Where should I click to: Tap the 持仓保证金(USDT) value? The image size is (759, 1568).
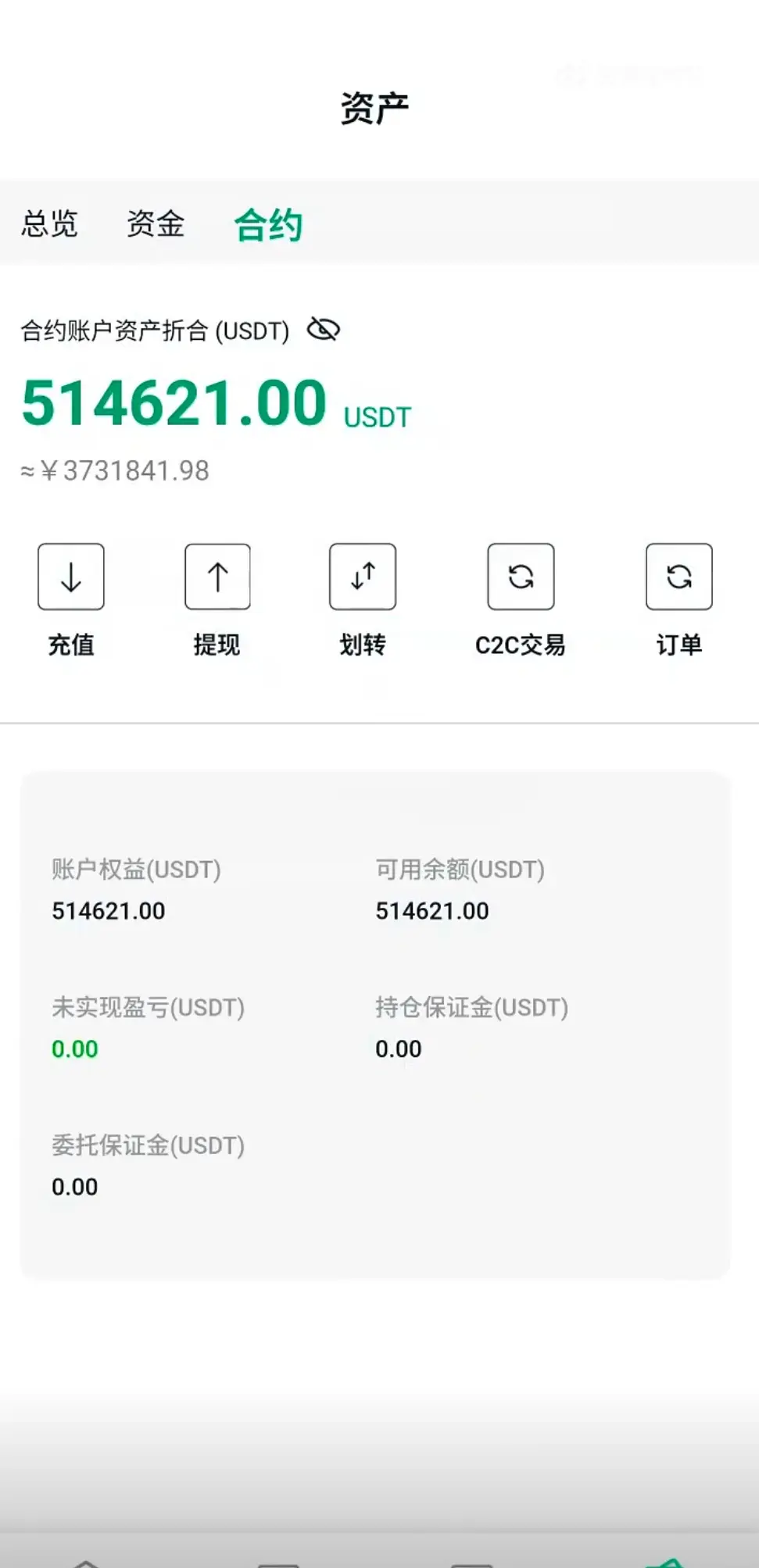coord(399,1049)
